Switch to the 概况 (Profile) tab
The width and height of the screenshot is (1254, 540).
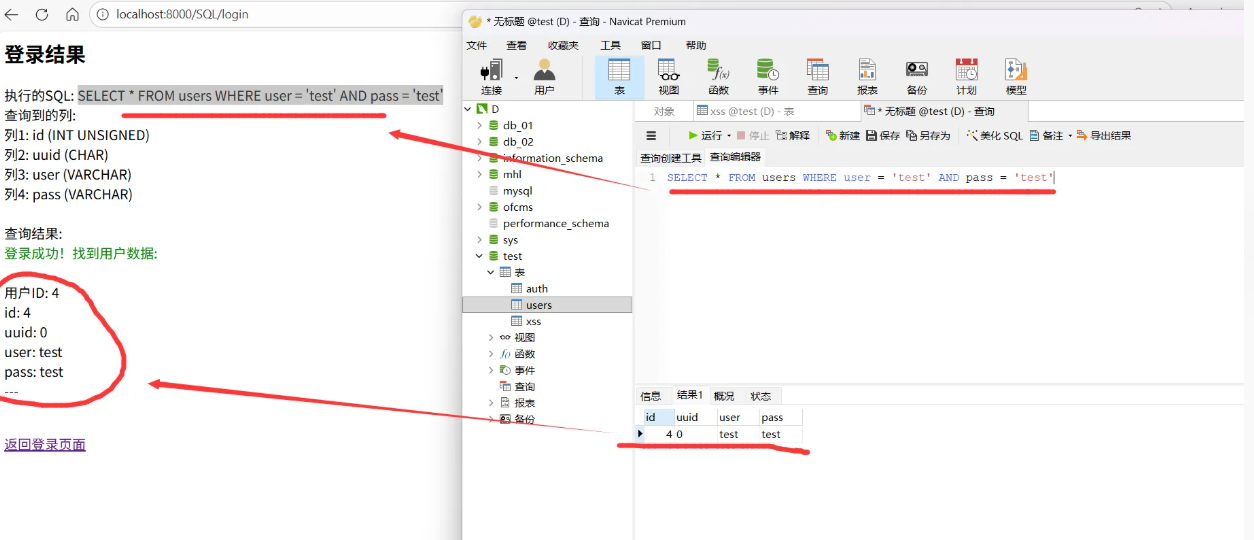tap(724, 396)
